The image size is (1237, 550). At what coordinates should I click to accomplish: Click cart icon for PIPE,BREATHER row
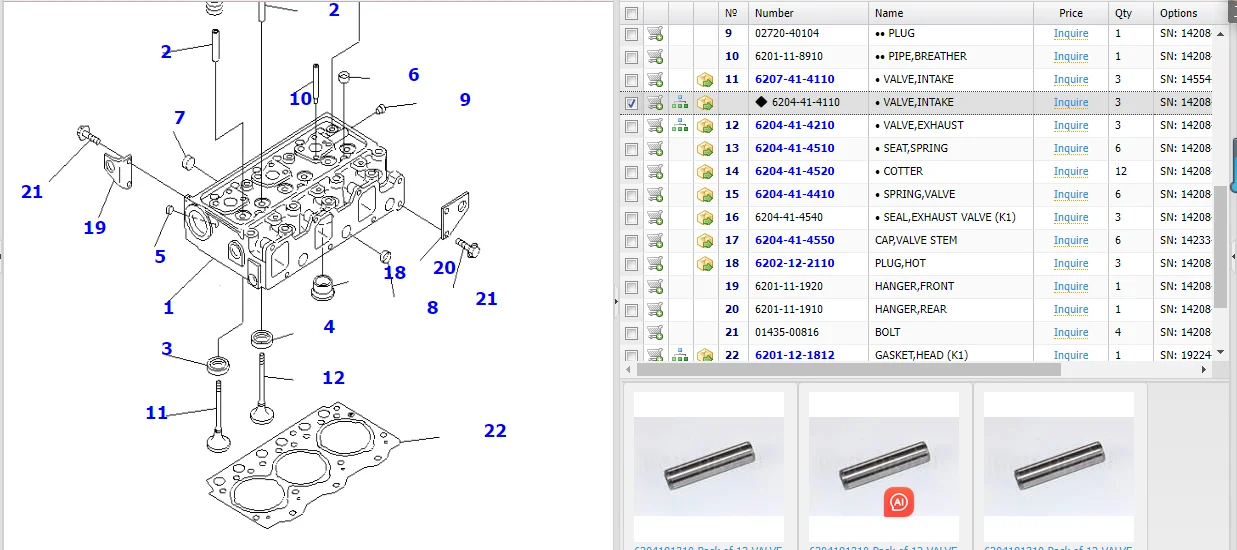tap(655, 57)
